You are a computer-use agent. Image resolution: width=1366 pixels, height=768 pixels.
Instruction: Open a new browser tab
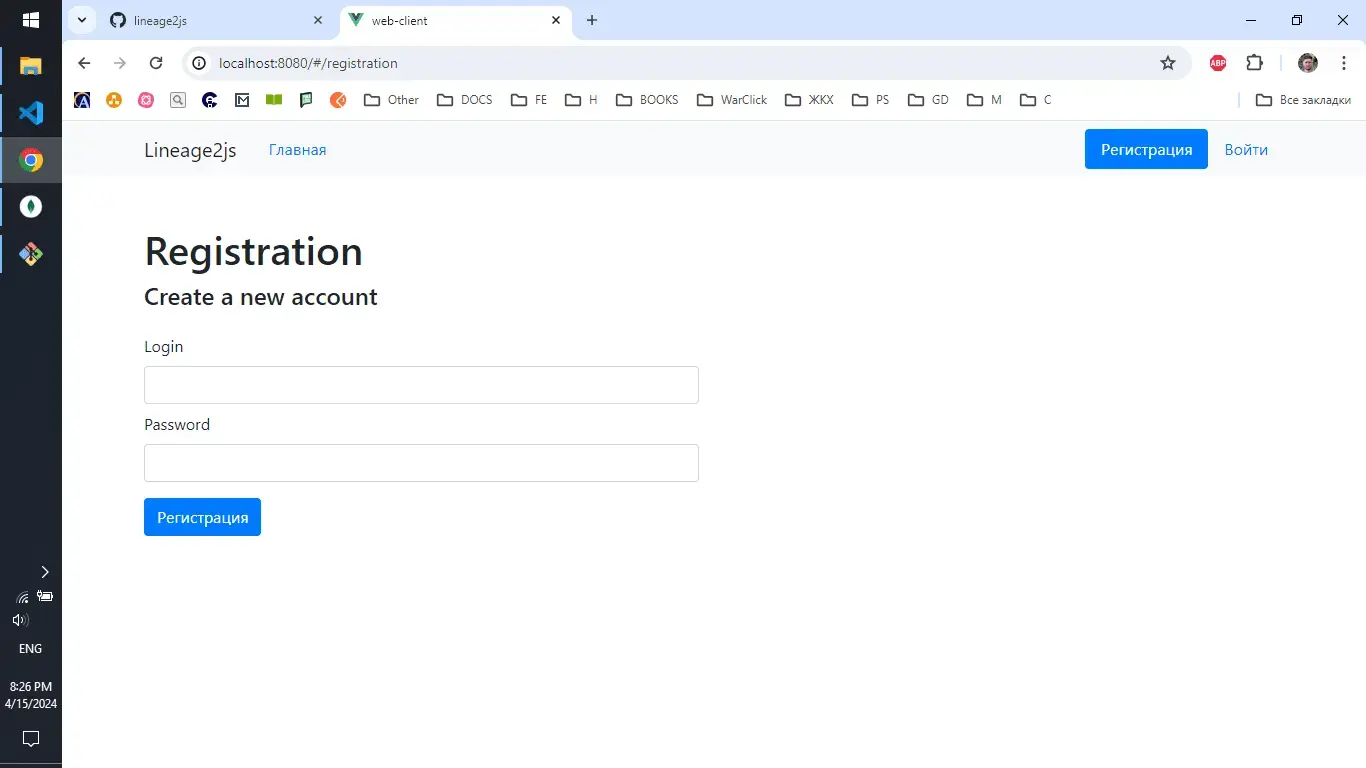pos(592,20)
